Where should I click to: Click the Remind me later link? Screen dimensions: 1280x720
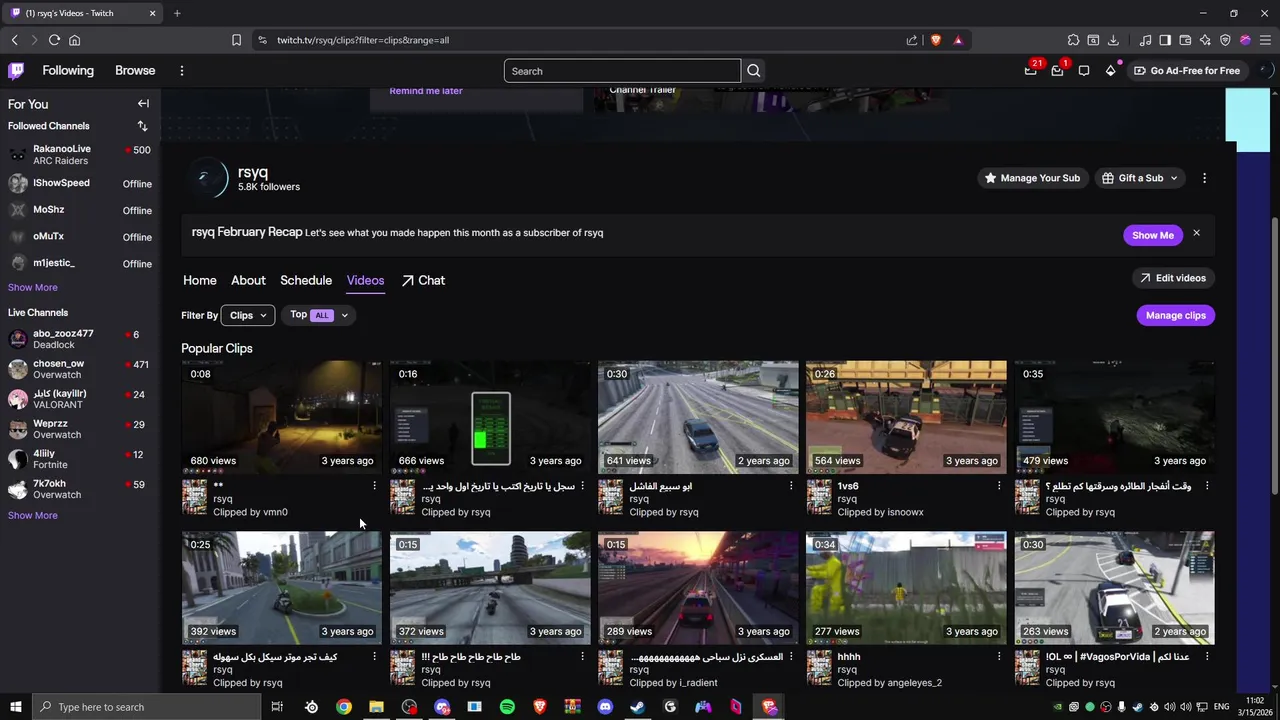pyautogui.click(x=426, y=91)
